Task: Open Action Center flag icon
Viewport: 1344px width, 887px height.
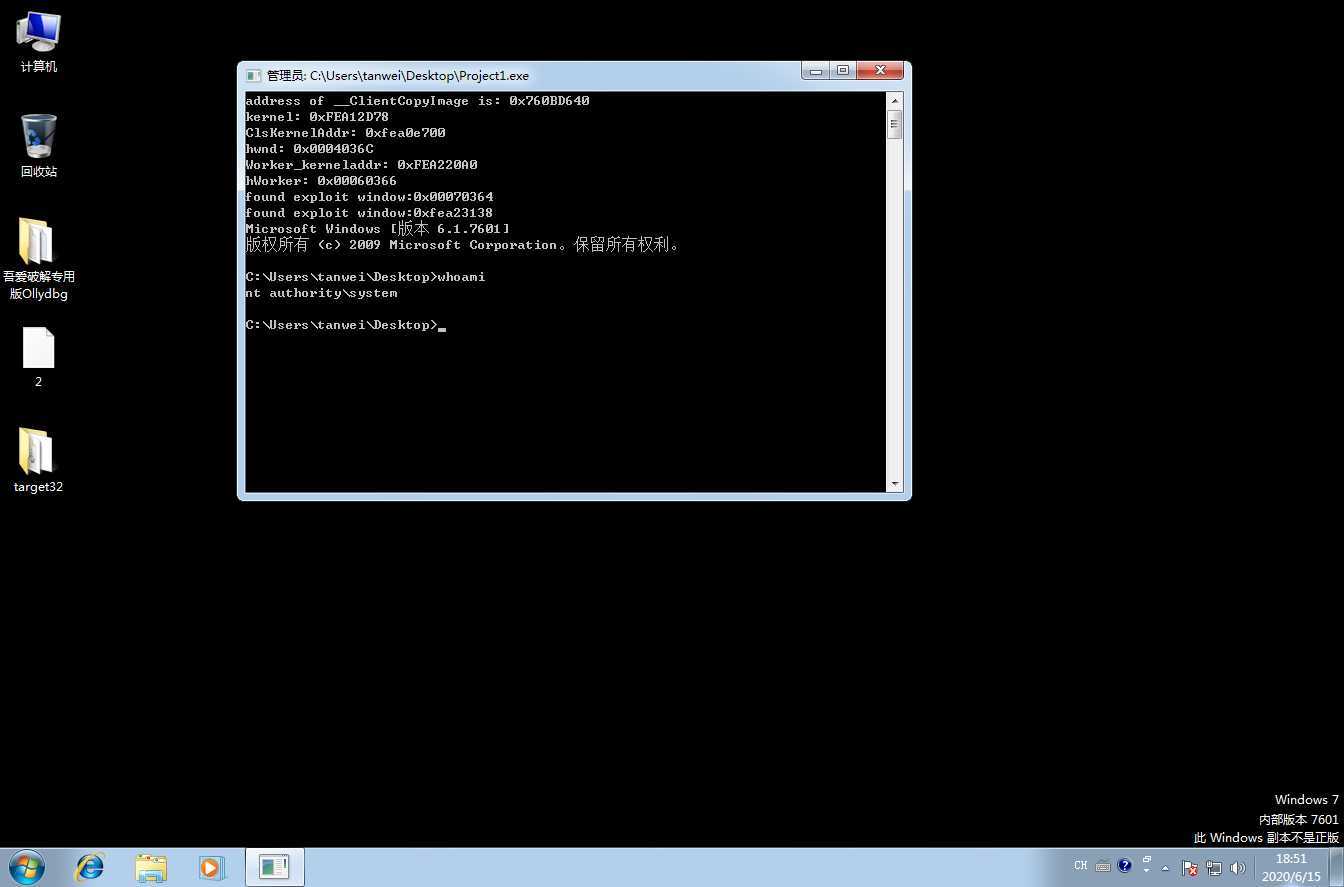Action: 1190,868
